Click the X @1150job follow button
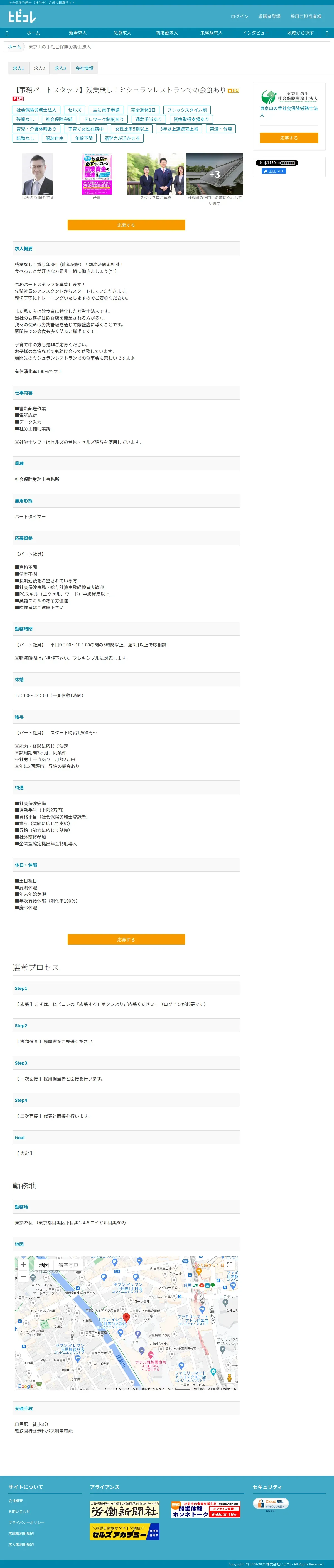This screenshot has height=1568, width=334. (277, 163)
